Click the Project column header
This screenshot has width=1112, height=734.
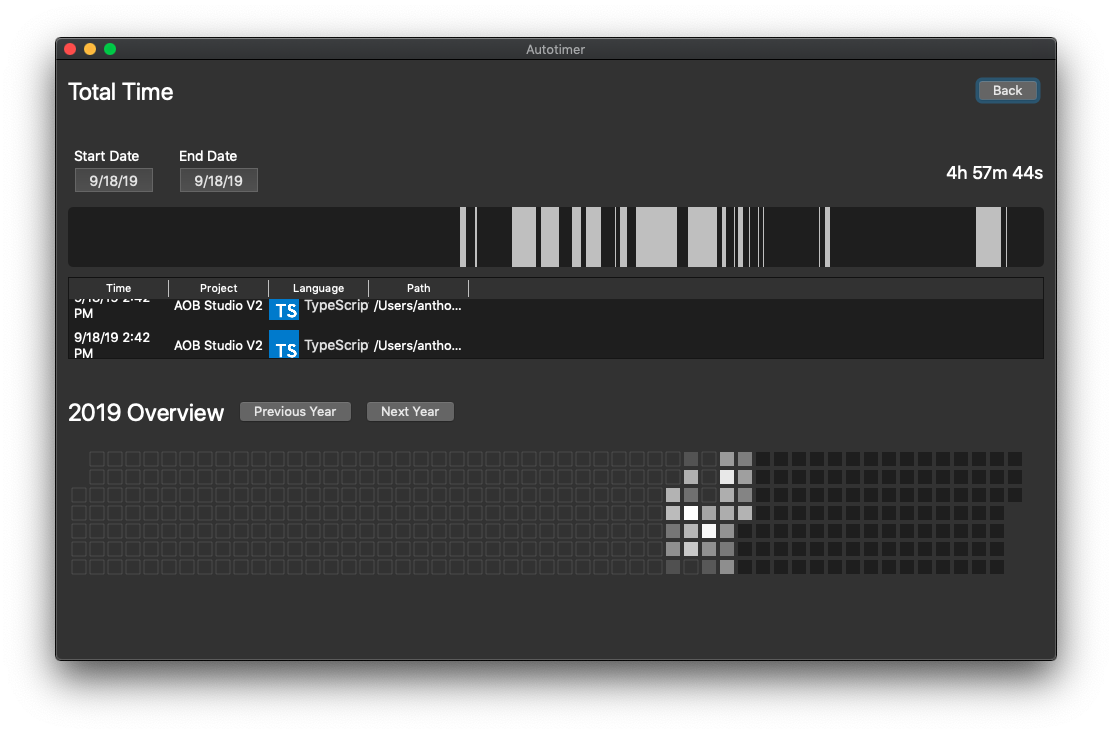[218, 288]
